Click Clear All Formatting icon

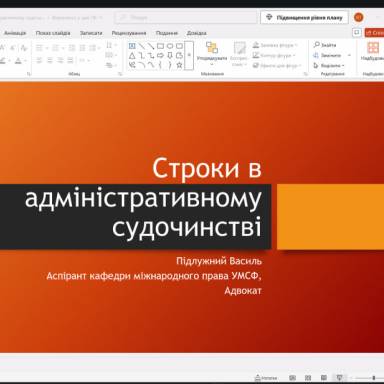(23, 48)
